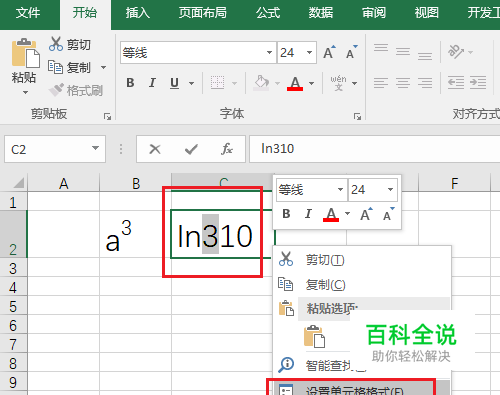This screenshot has height=395, width=500.
Task: Open the ribbon font name dropdown
Action: click(269, 53)
